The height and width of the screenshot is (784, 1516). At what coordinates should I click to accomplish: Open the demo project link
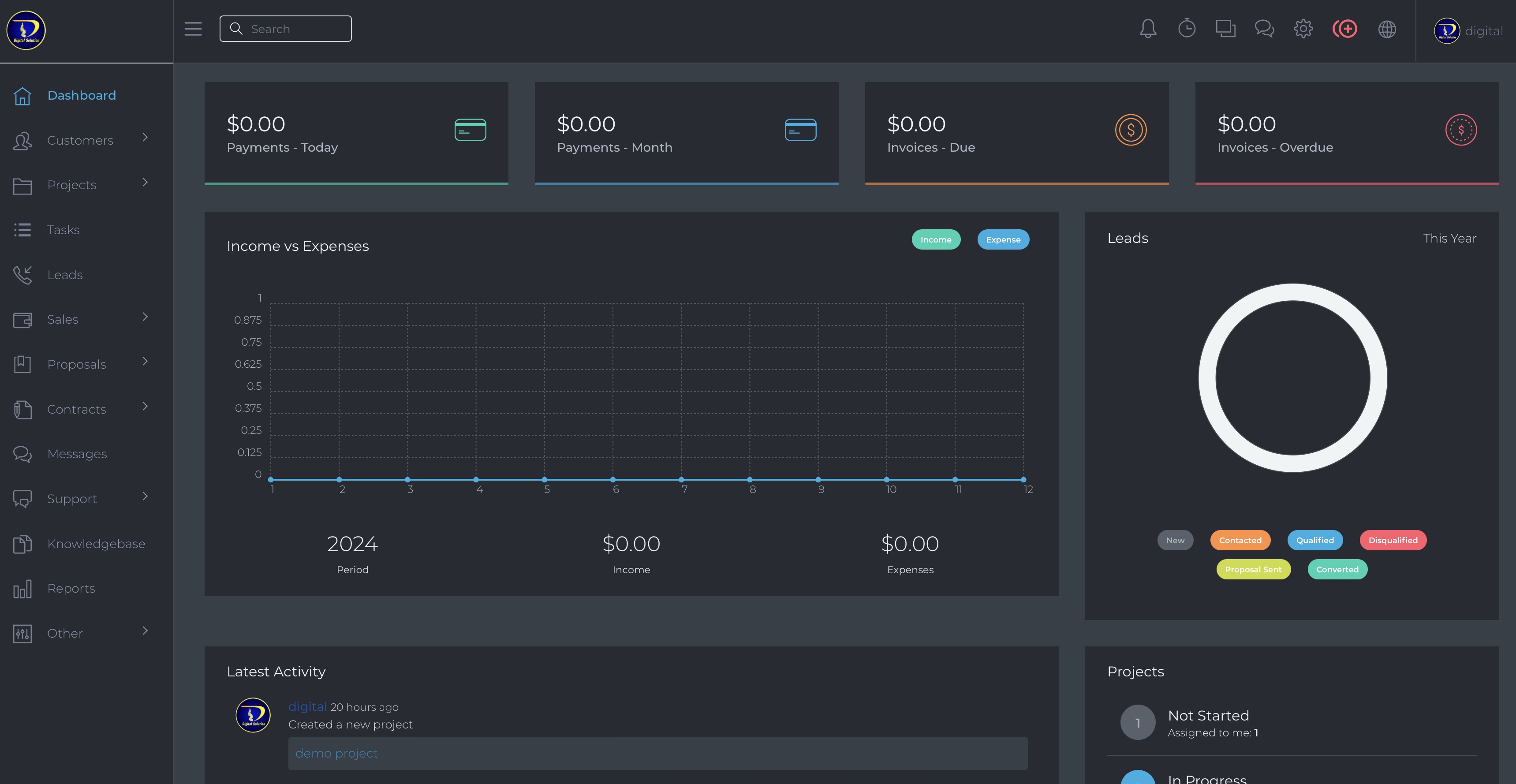[336, 753]
